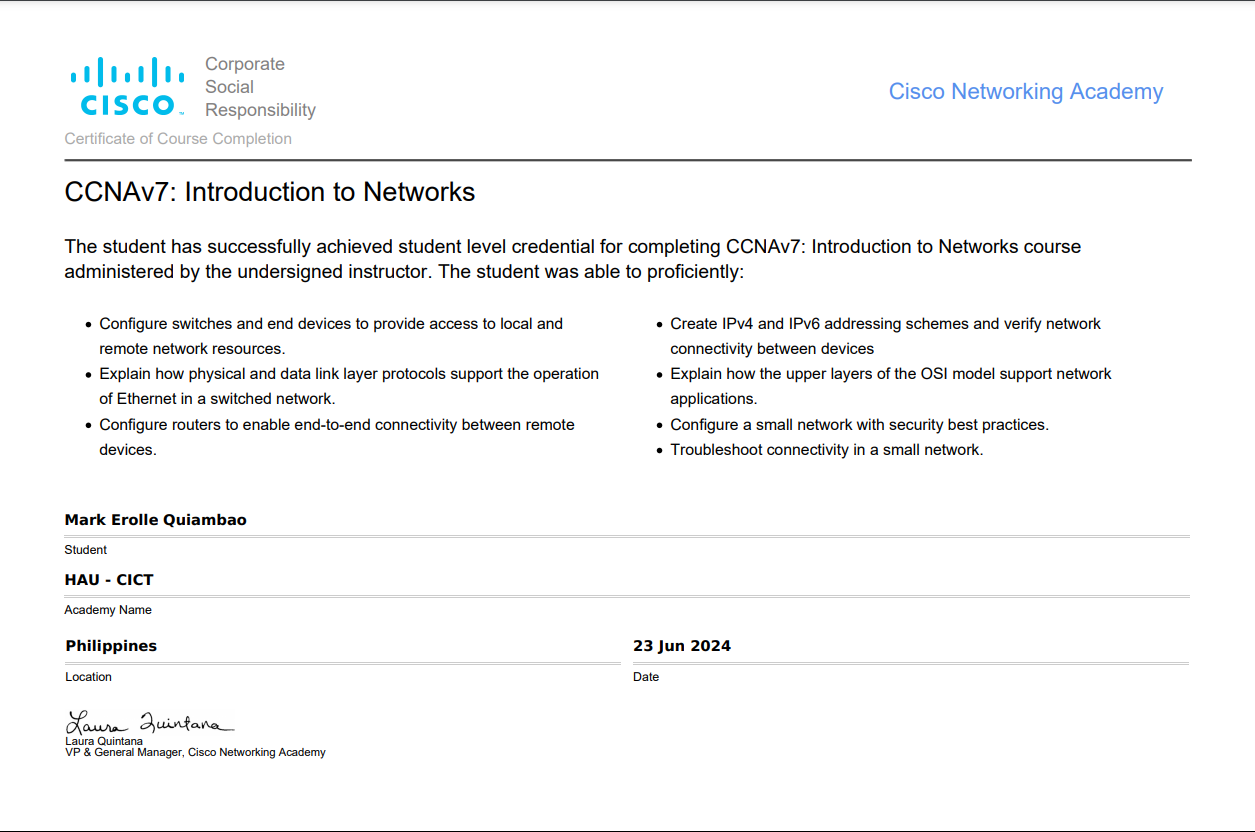Click the Troubleshoot connectivity bullet item
This screenshot has height=832, width=1255.
826,450
